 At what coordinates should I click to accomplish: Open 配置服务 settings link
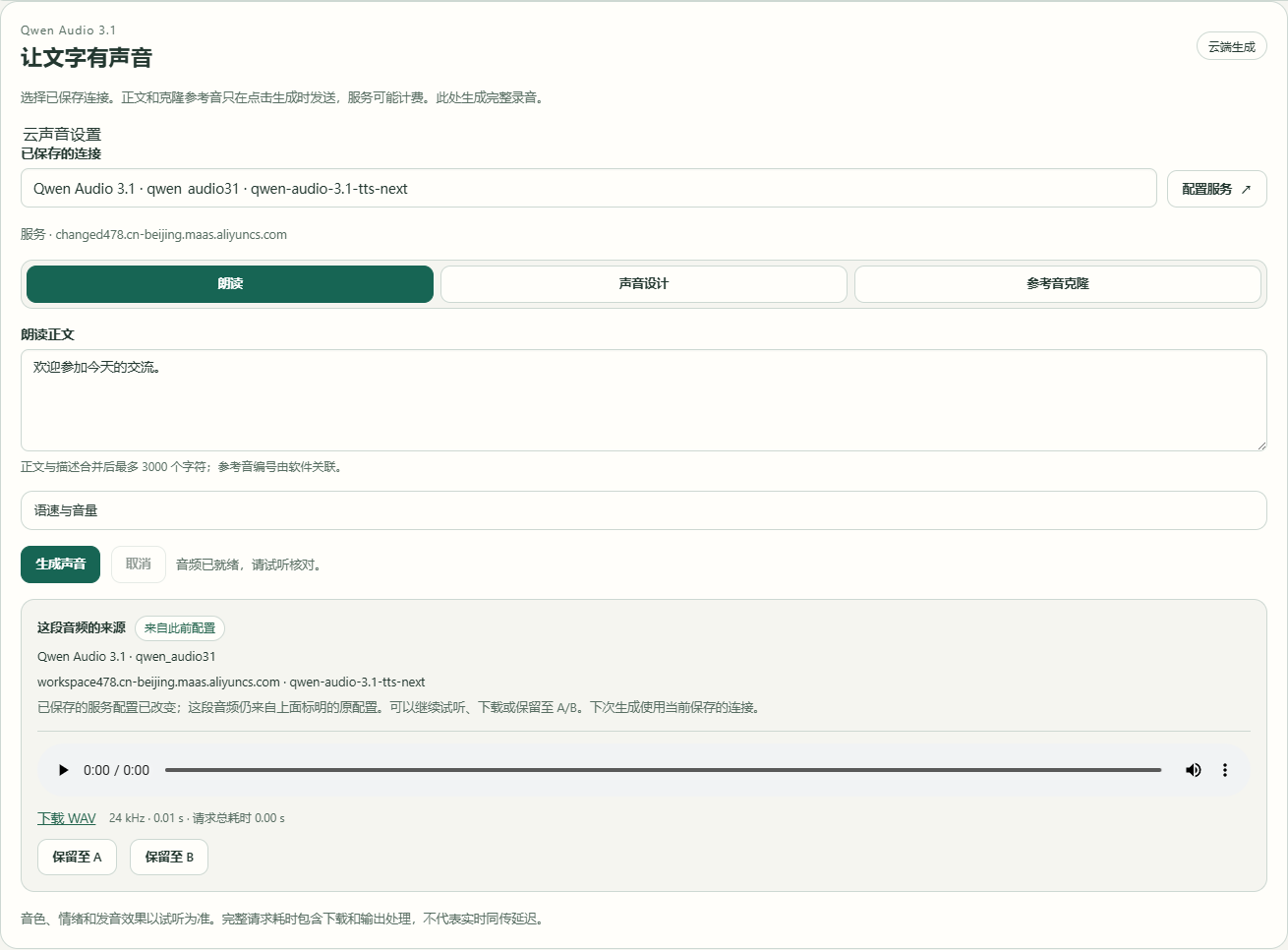(x=1216, y=189)
